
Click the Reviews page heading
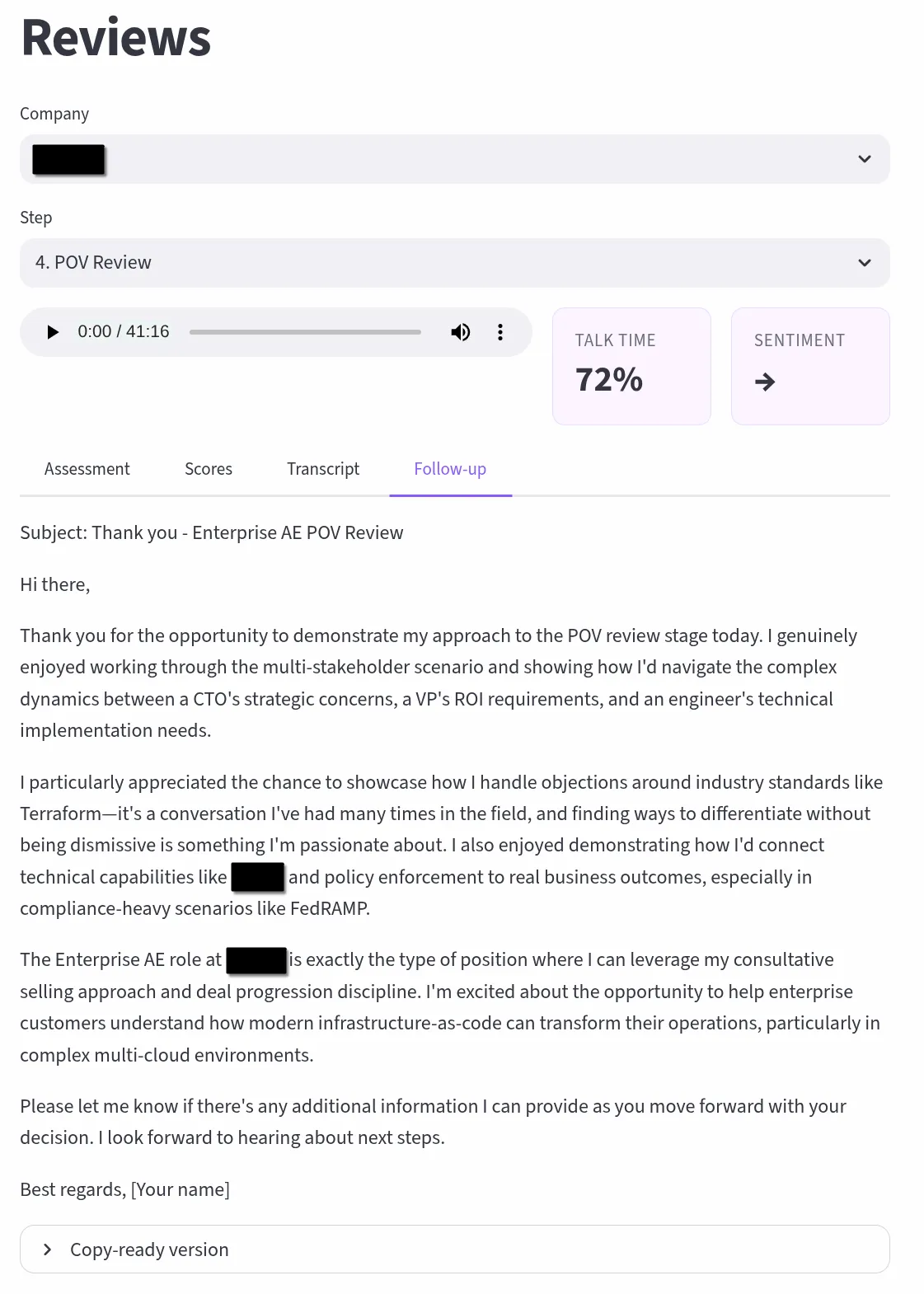coord(115,38)
